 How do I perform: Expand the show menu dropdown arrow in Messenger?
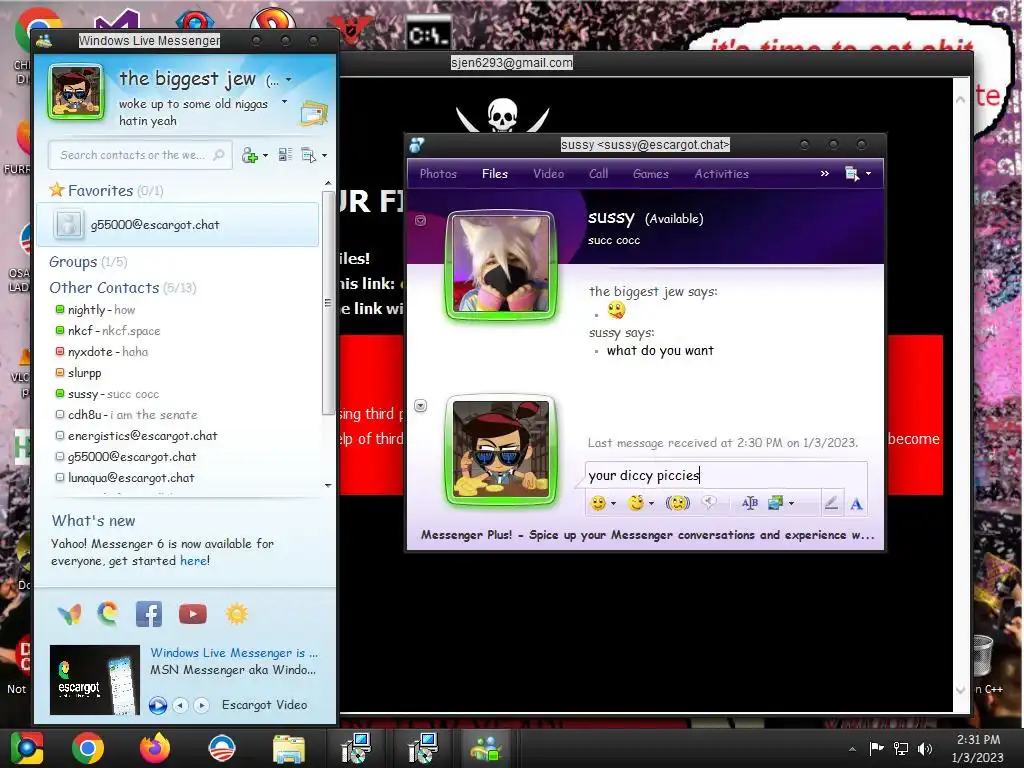click(x=325, y=156)
